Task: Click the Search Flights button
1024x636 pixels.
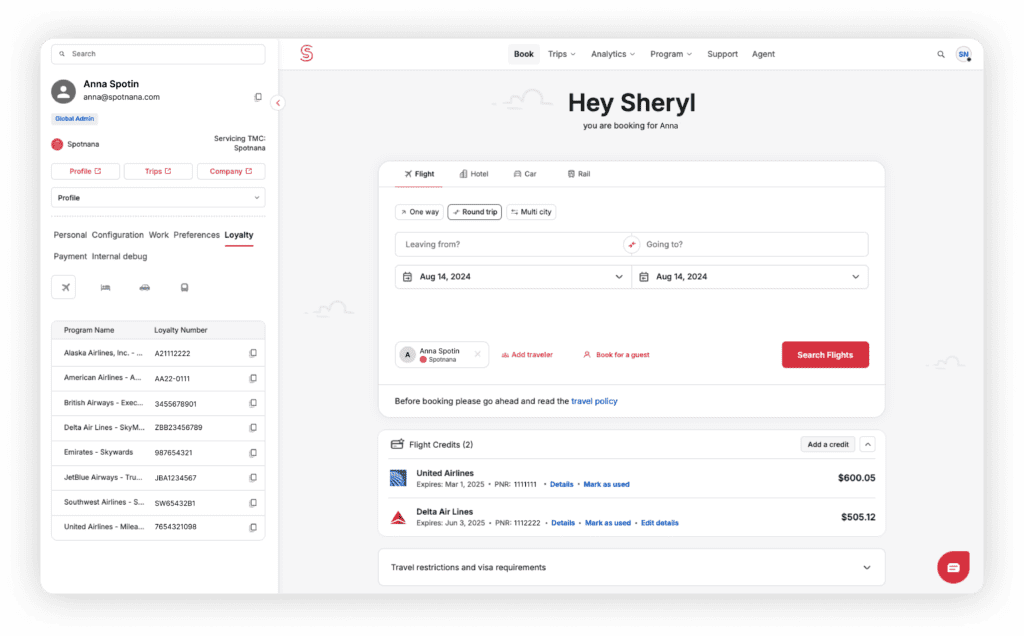Action: click(825, 354)
